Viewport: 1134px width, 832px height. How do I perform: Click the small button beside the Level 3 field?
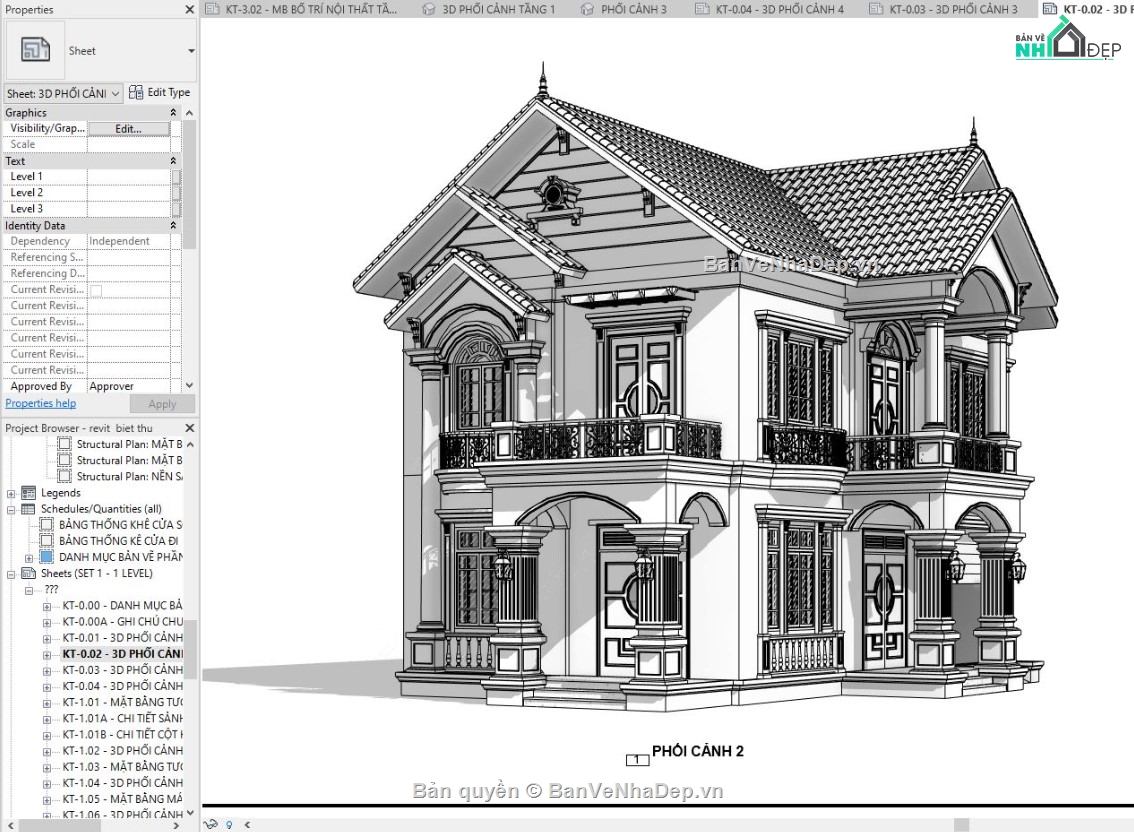click(x=176, y=208)
